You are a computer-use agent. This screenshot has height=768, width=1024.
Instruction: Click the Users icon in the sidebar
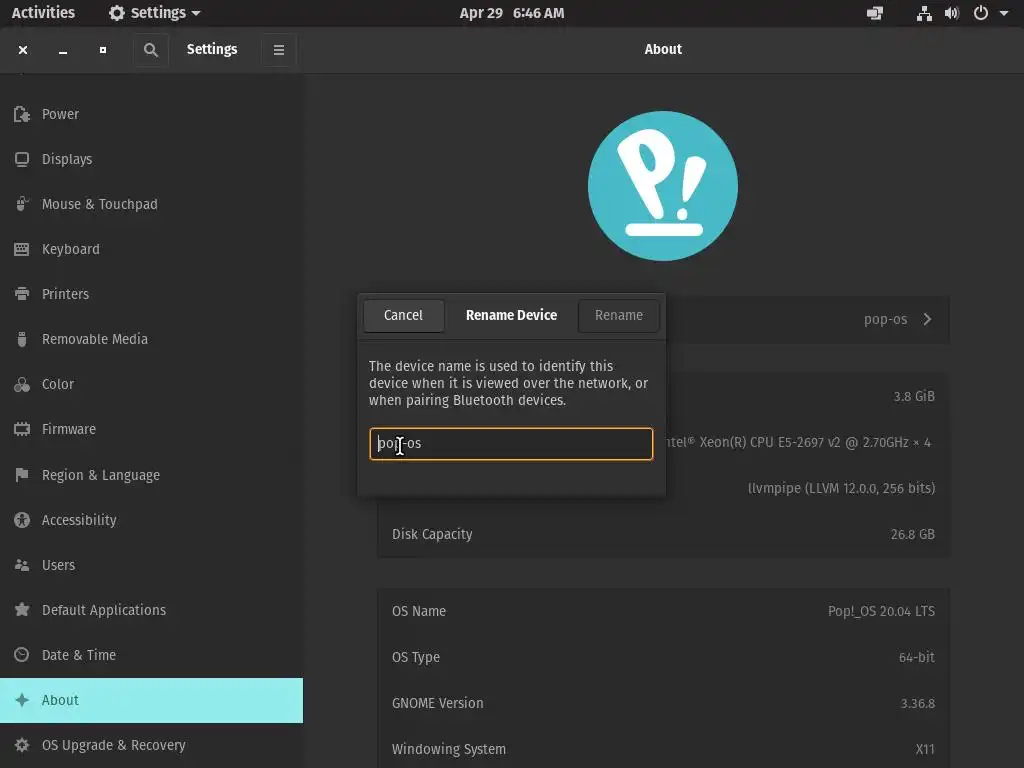[22, 565]
